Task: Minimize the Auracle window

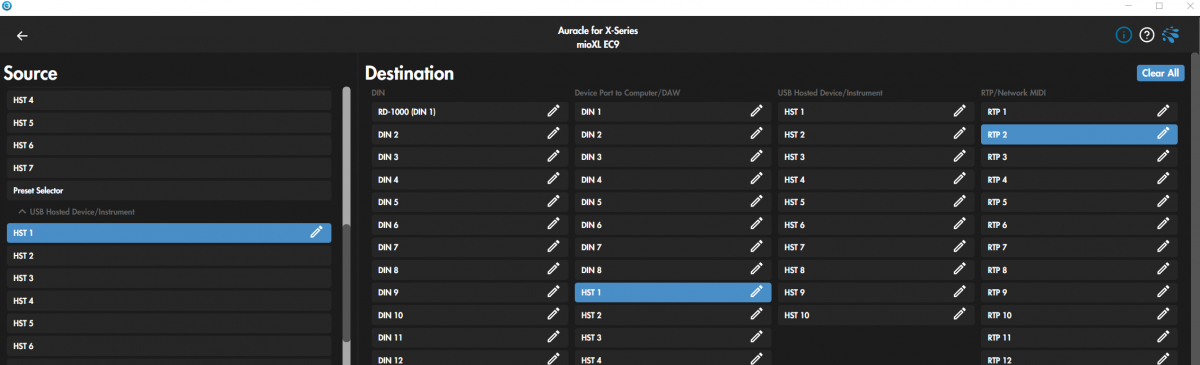Action: [1129, 7]
